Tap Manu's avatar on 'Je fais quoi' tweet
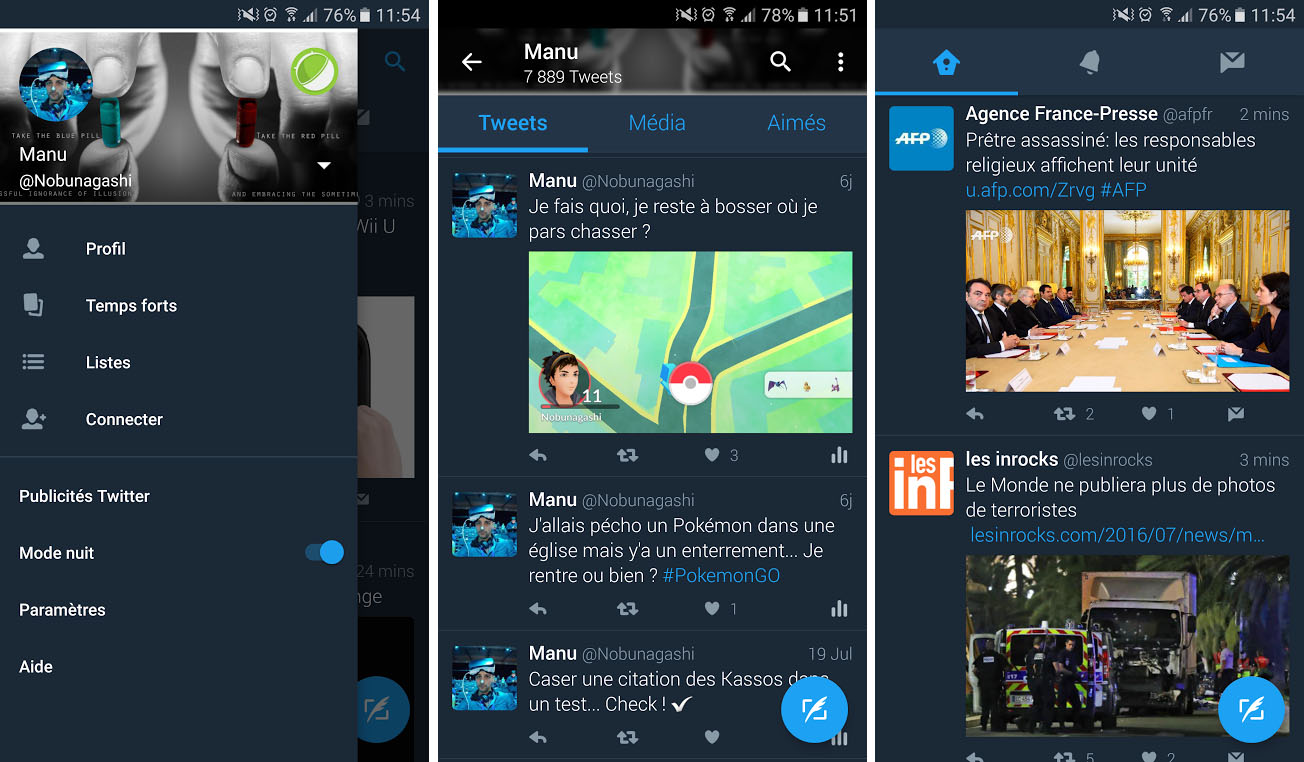The height and width of the screenshot is (762, 1304). [x=485, y=205]
